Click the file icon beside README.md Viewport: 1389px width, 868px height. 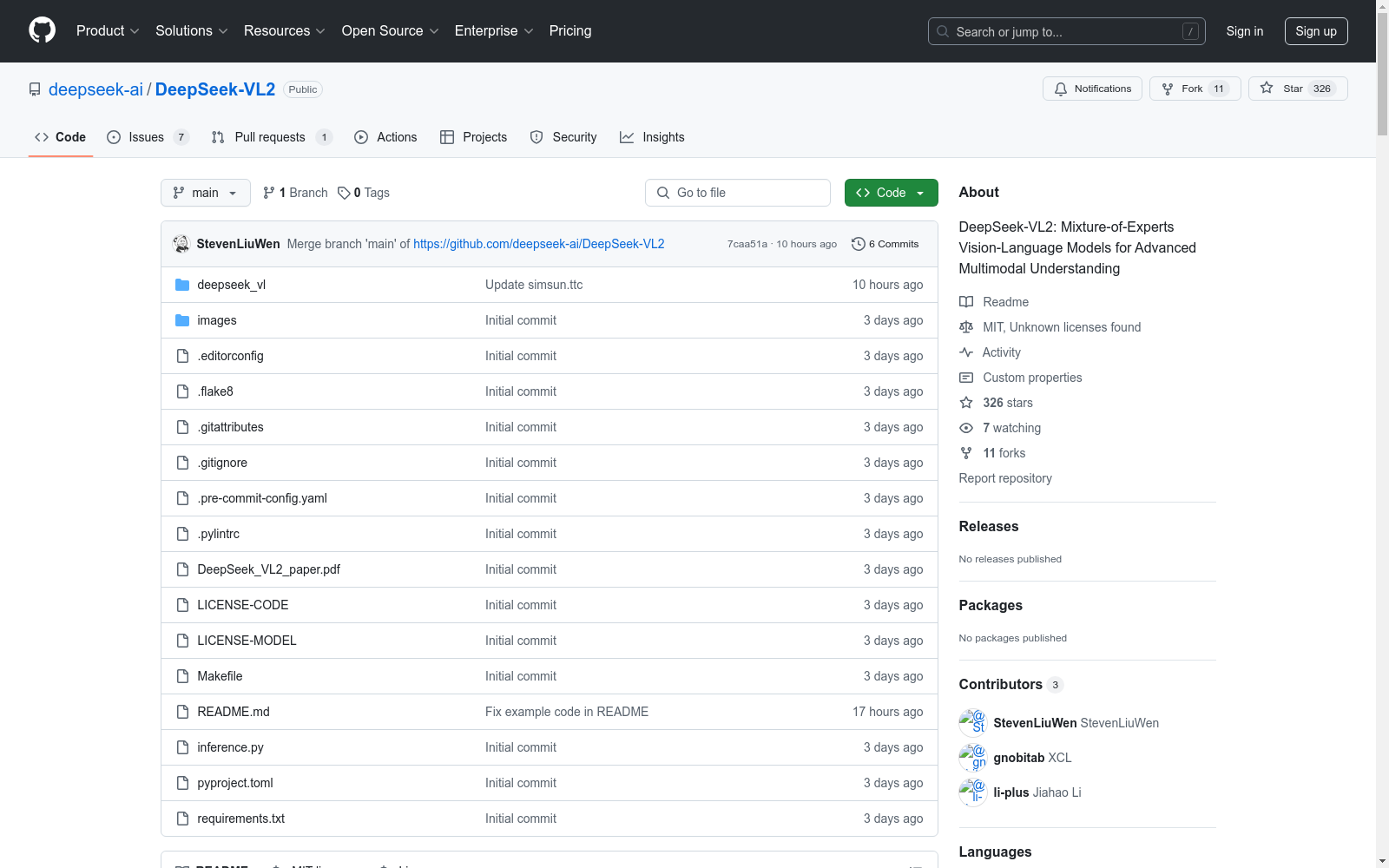182,712
